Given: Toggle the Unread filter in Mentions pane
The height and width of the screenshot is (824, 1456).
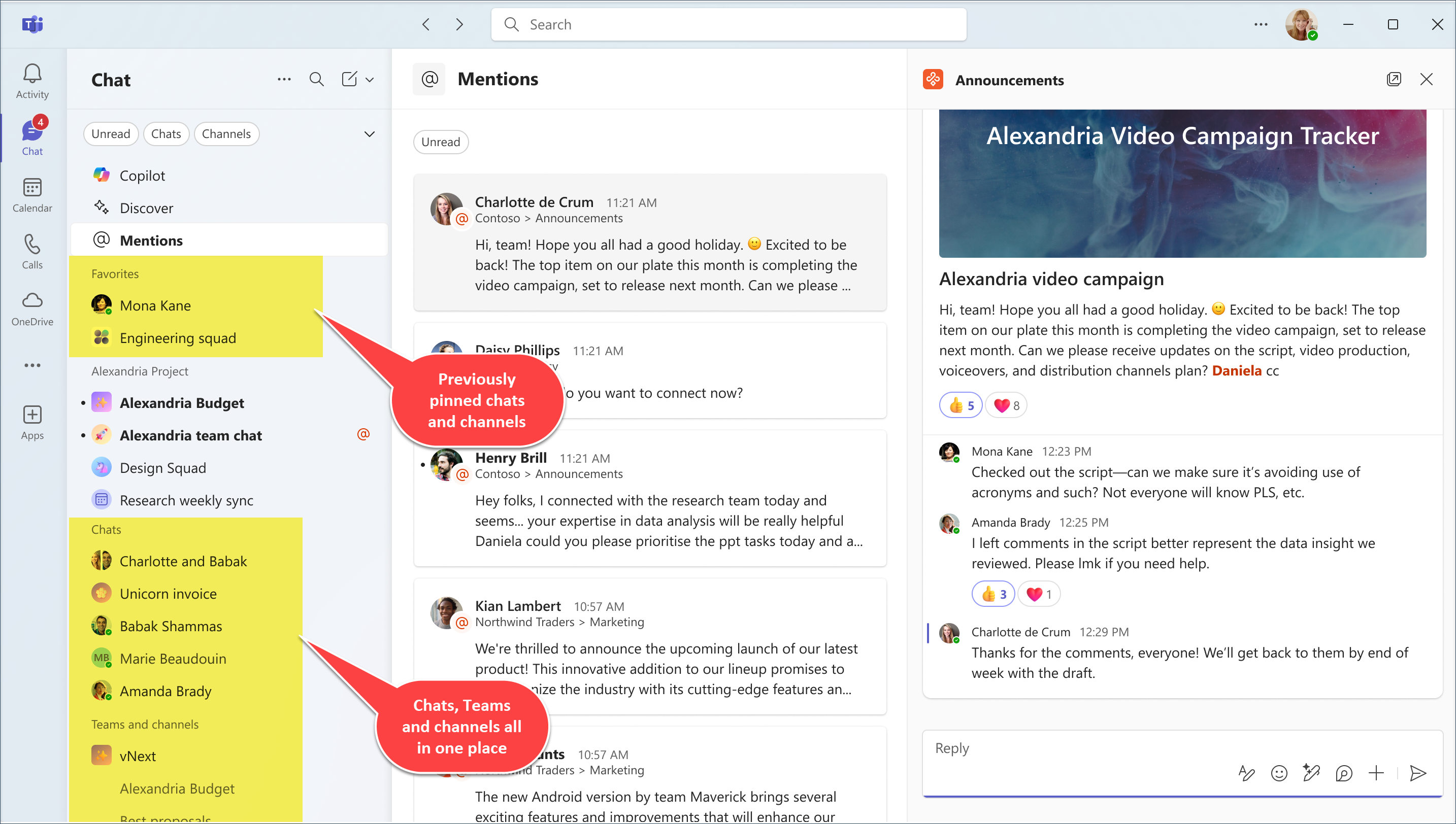Looking at the screenshot, I should click(441, 142).
